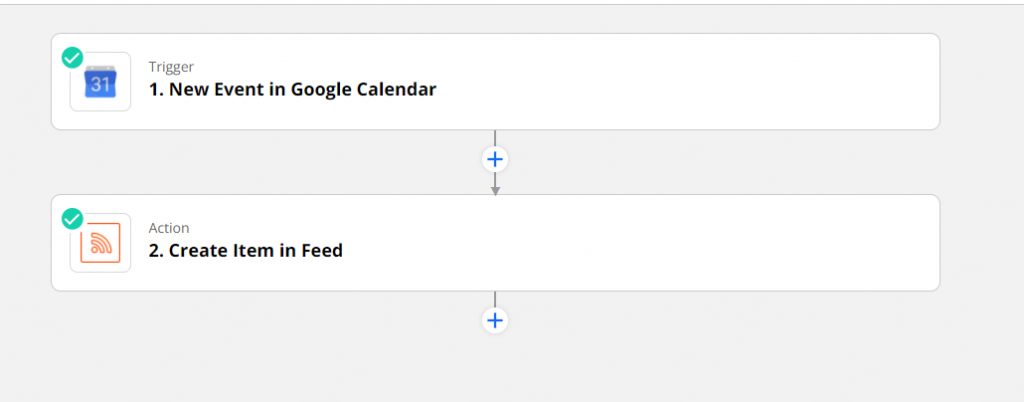1024x402 pixels.
Task: Click connector line below the trigger card
Action: [x=495, y=138]
